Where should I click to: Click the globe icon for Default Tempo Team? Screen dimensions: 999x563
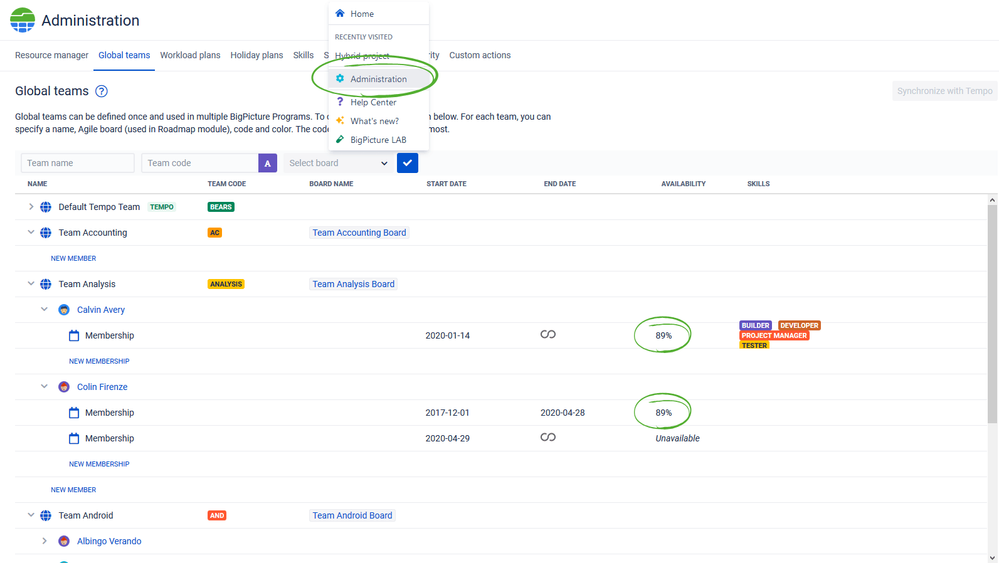pos(46,207)
